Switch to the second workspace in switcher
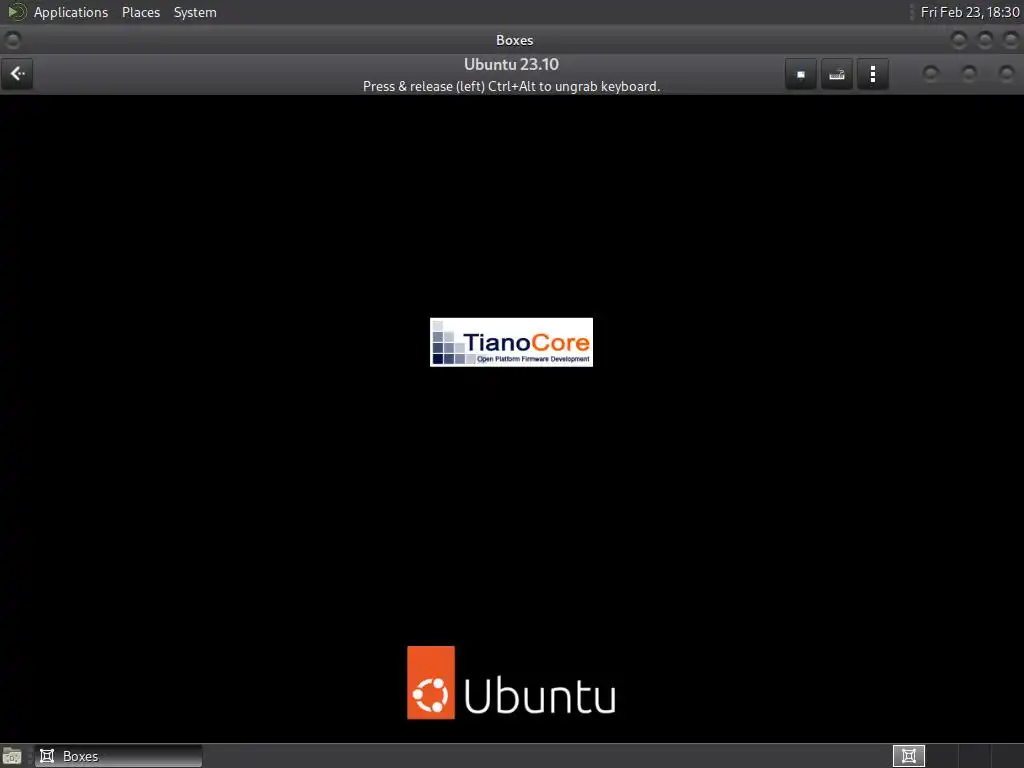 coord(941,756)
